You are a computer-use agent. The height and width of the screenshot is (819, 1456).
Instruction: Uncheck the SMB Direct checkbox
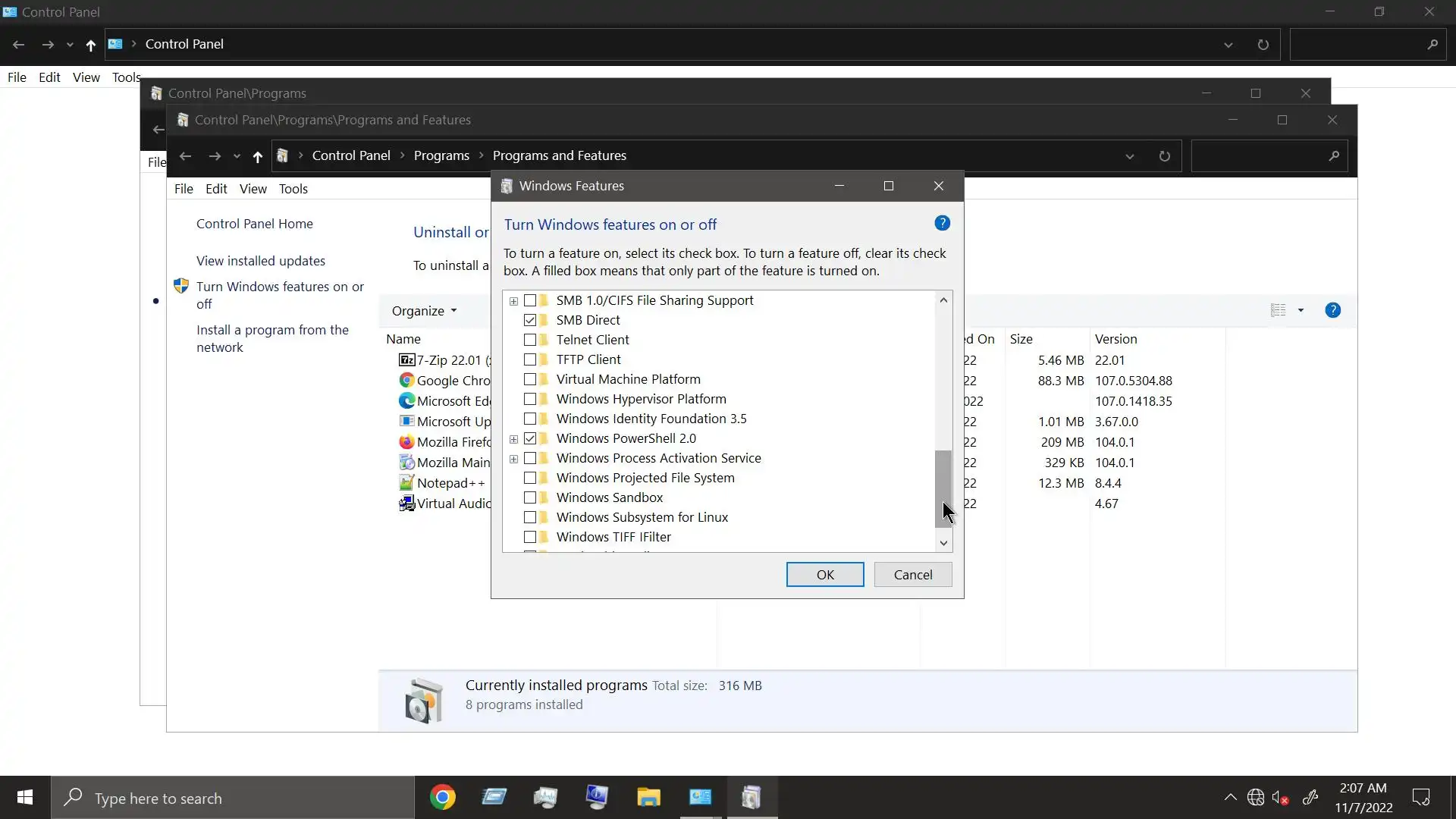click(x=530, y=320)
